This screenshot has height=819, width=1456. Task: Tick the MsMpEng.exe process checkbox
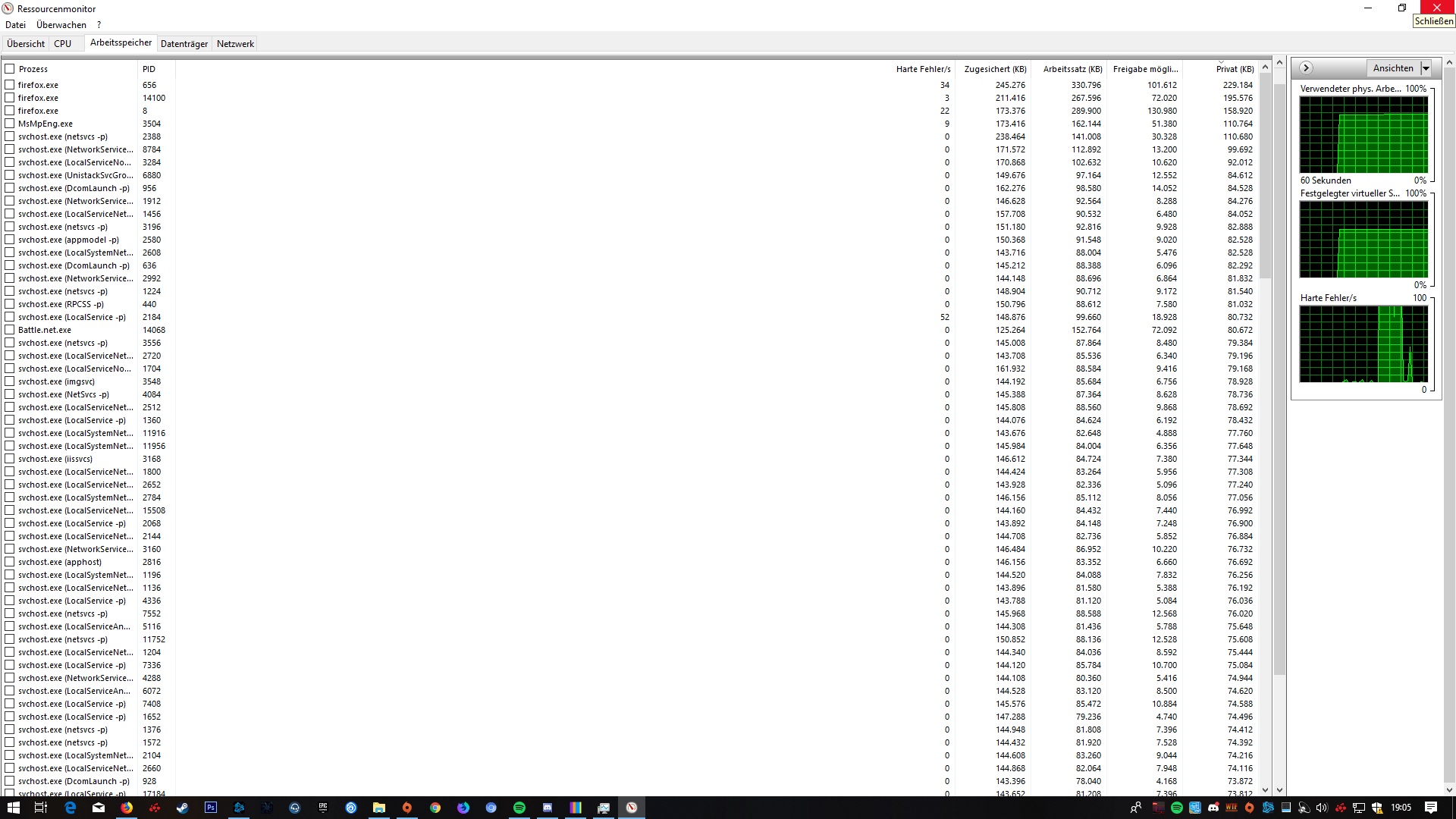pos(10,124)
